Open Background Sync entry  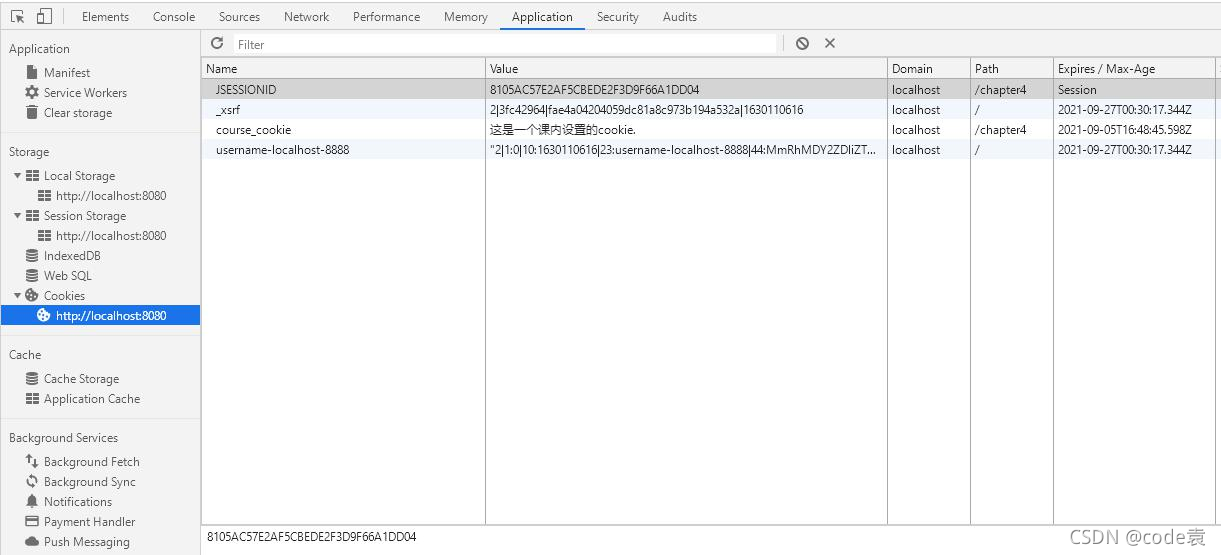point(89,482)
